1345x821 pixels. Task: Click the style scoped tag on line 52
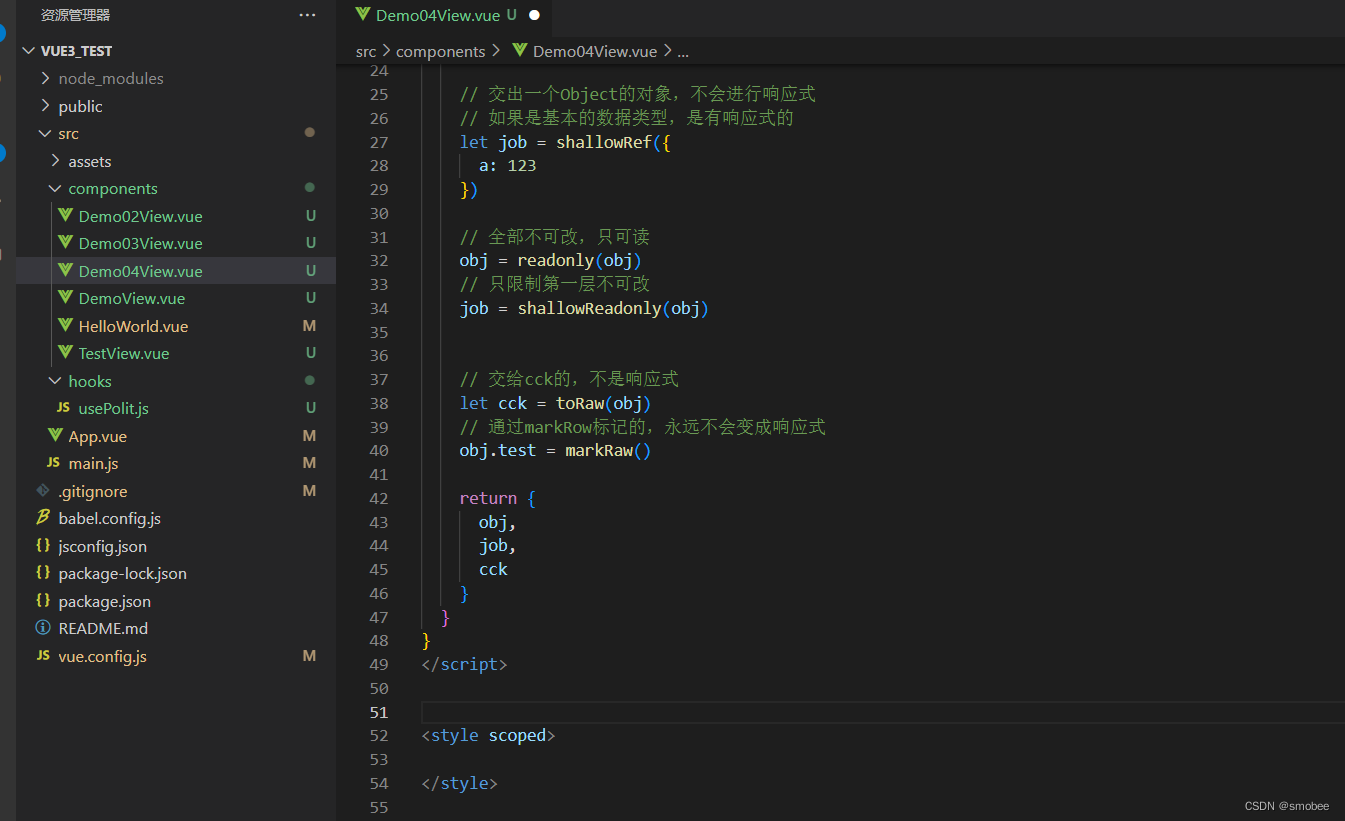(x=488, y=735)
